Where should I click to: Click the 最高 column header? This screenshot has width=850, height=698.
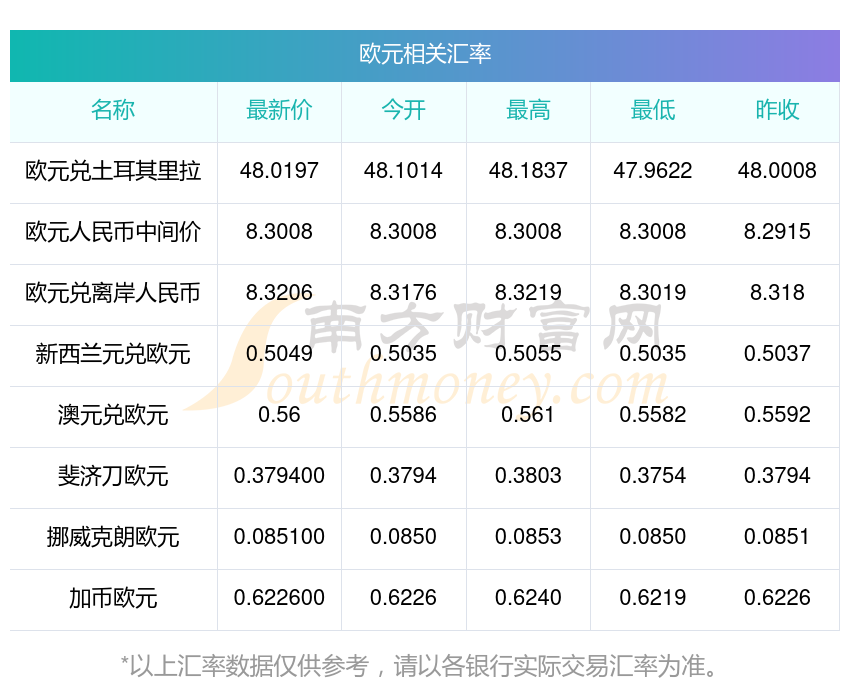click(528, 110)
